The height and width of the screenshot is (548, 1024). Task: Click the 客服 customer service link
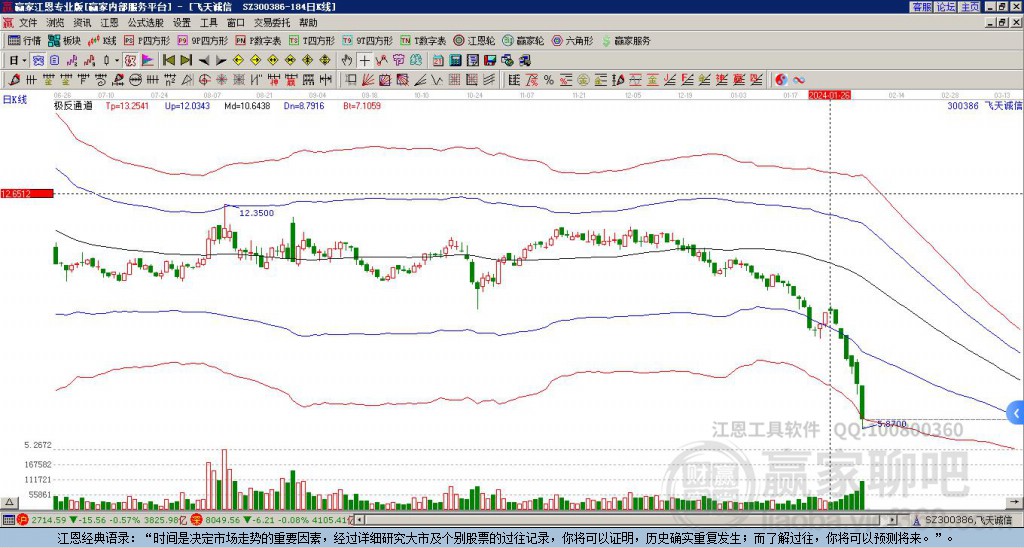921,7
